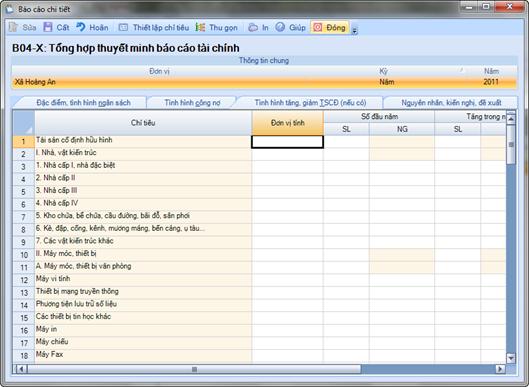Switch to Tình hình công nợ tab
The width and height of the screenshot is (529, 387).
pos(192,103)
